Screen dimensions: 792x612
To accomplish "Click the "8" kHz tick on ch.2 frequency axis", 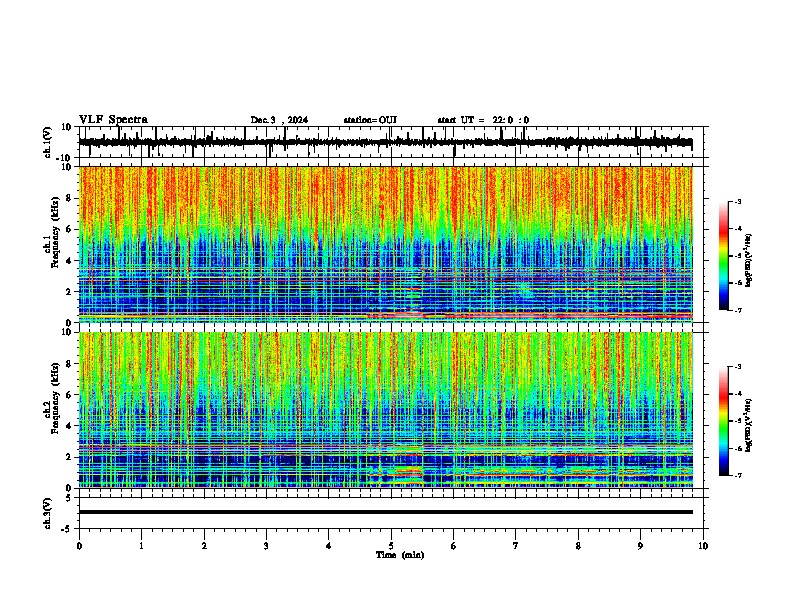I will pyautogui.click(x=69, y=364).
